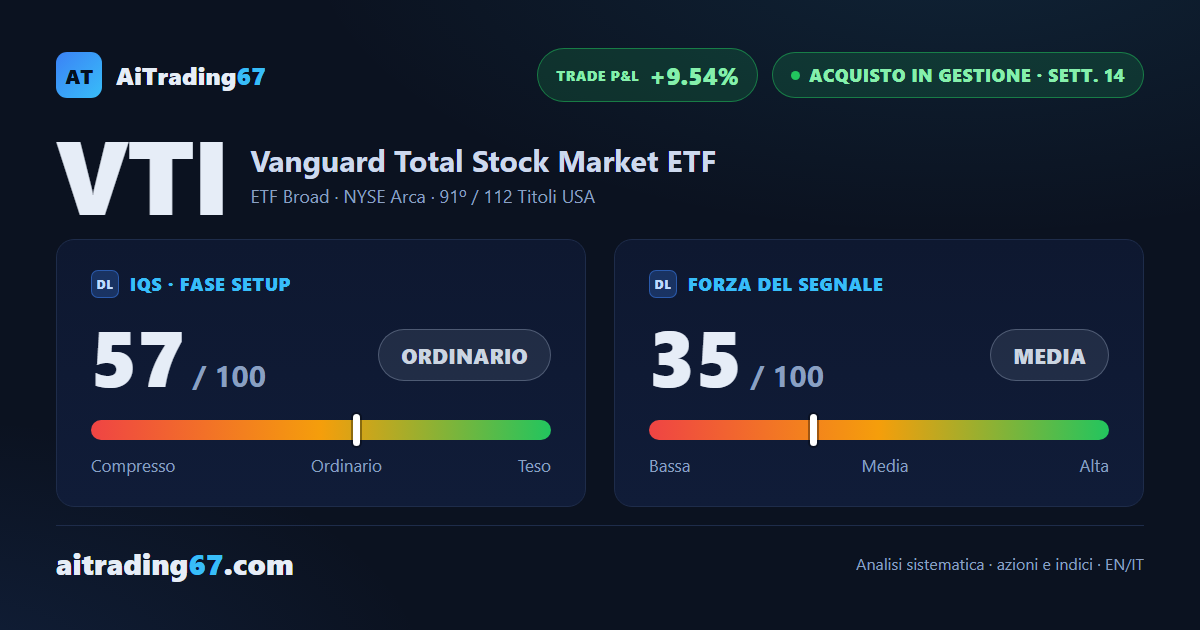
Task: Click the signal strength gauge handle
Action: [813, 430]
